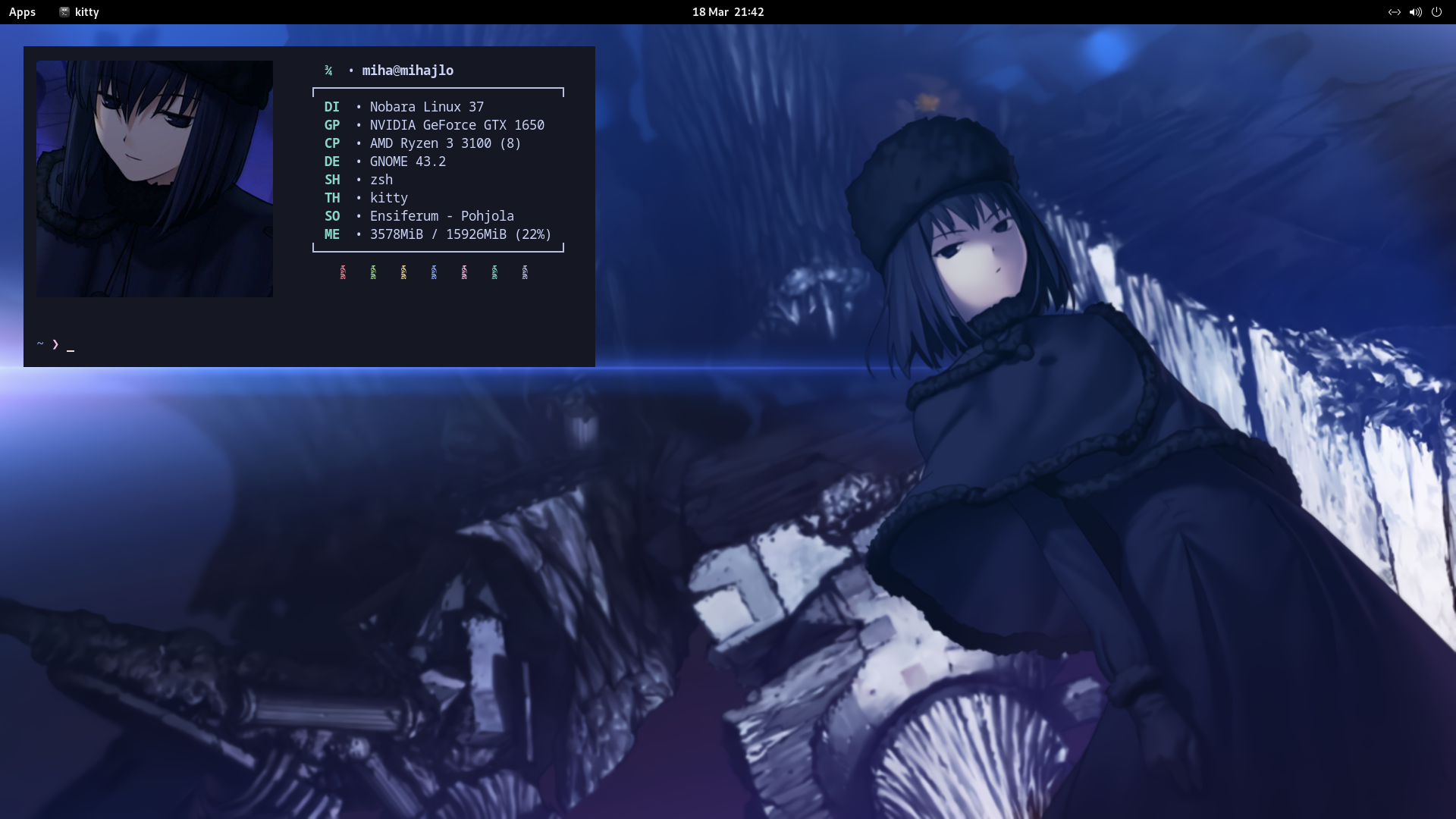Open the Apps menu in top bar

point(22,12)
